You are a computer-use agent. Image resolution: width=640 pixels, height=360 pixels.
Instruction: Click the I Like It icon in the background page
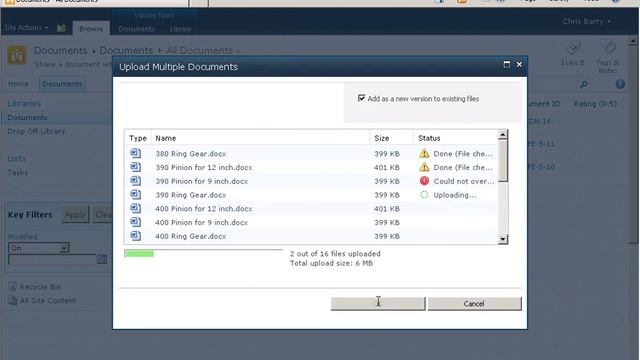[x=573, y=48]
